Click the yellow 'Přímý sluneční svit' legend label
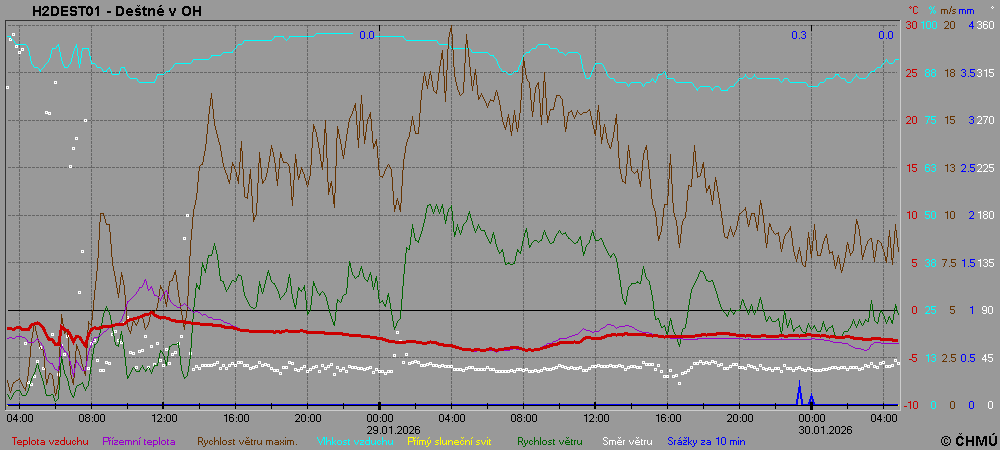 coord(456,440)
